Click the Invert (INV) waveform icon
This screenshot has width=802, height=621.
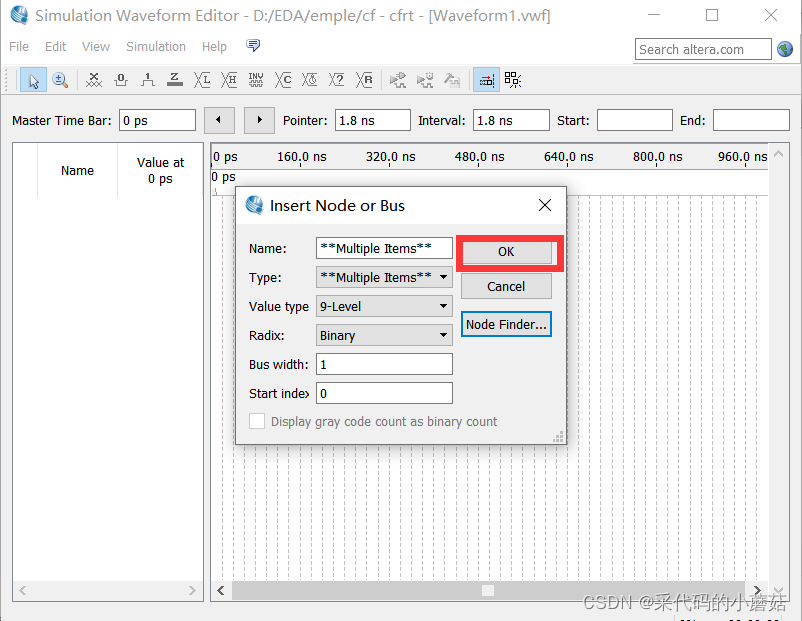tap(256, 80)
